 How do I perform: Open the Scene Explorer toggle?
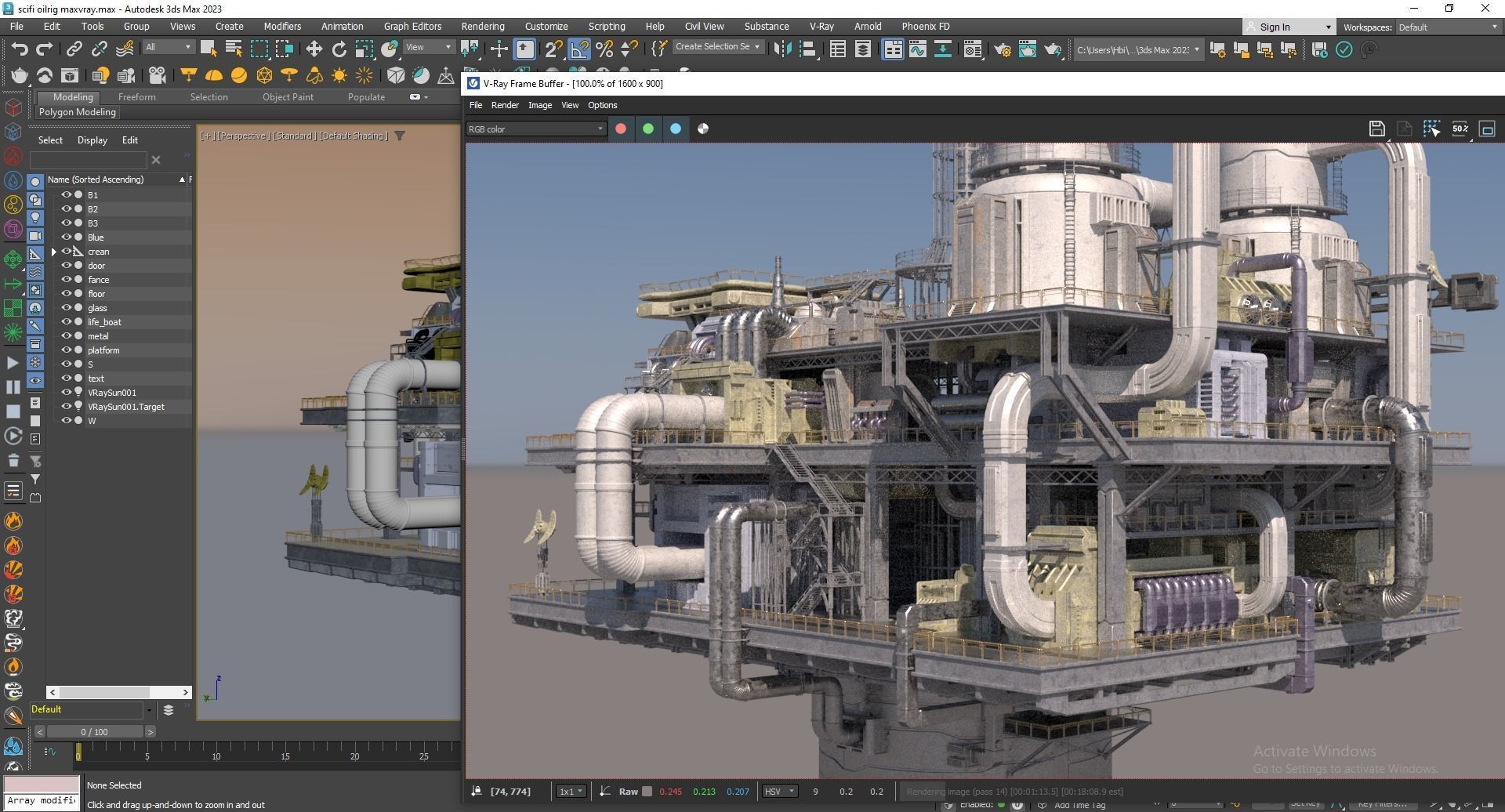837,49
